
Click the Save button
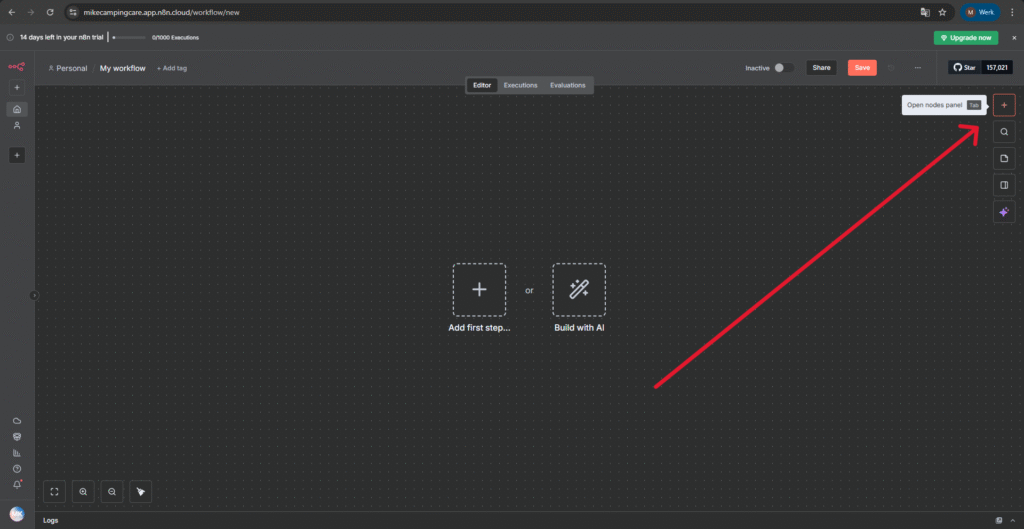point(861,68)
